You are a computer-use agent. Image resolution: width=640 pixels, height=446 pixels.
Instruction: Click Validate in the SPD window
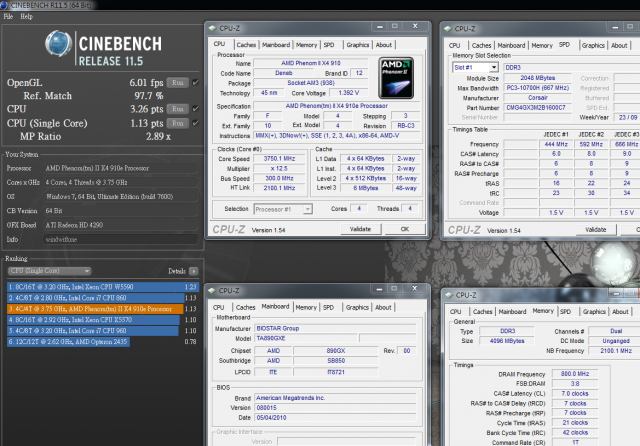tap(596, 229)
